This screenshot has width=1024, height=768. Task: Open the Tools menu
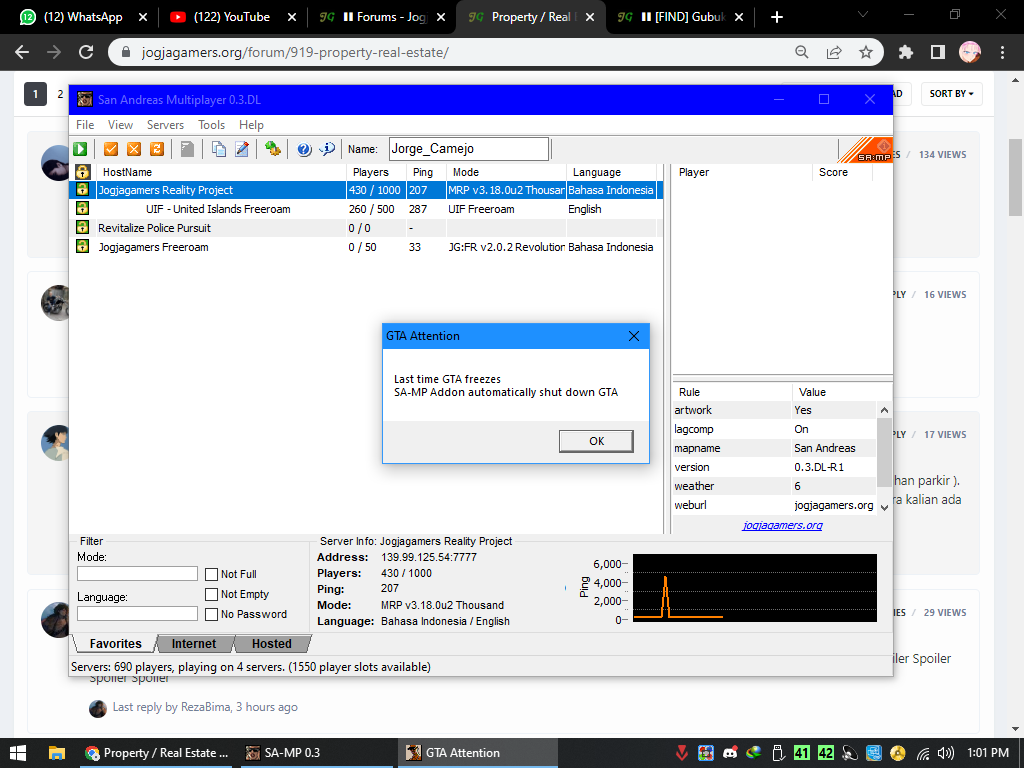pos(212,125)
